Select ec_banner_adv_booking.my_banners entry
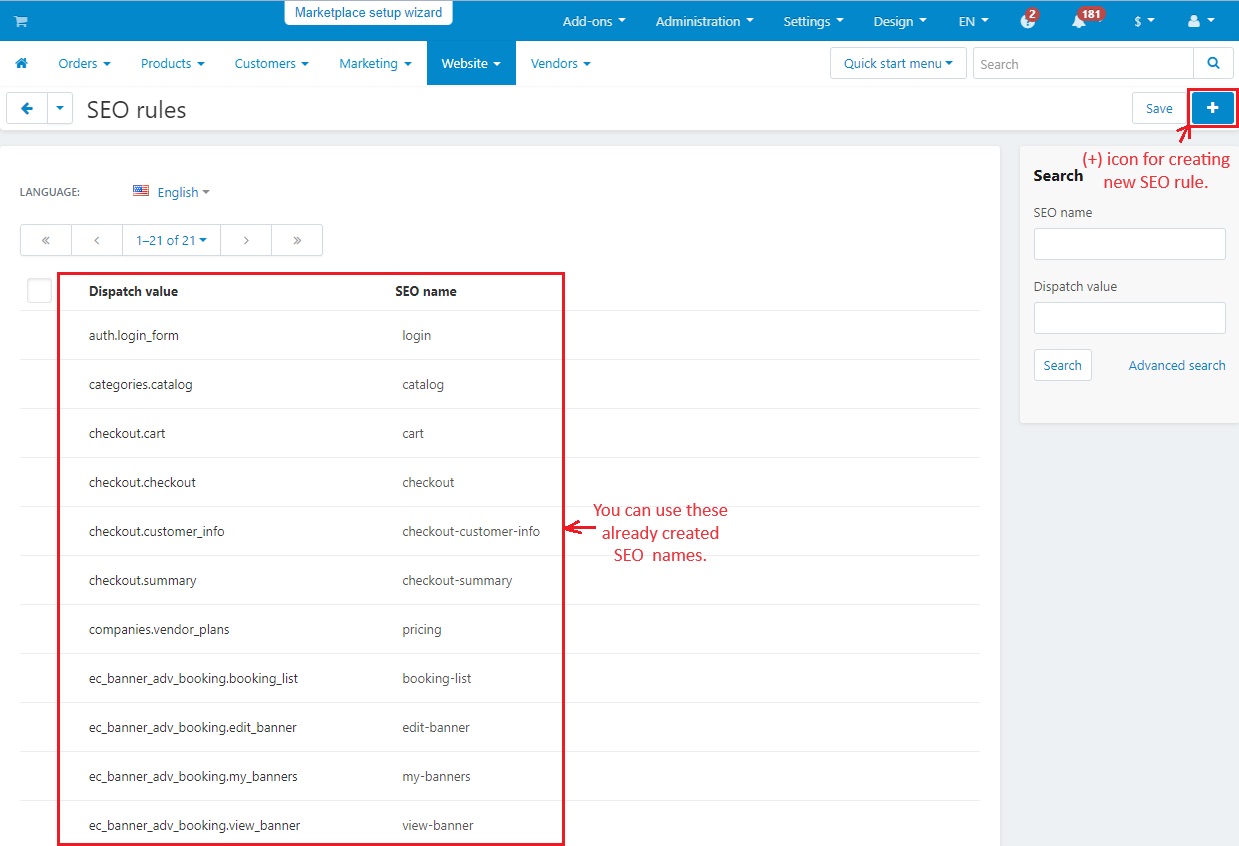 click(193, 776)
